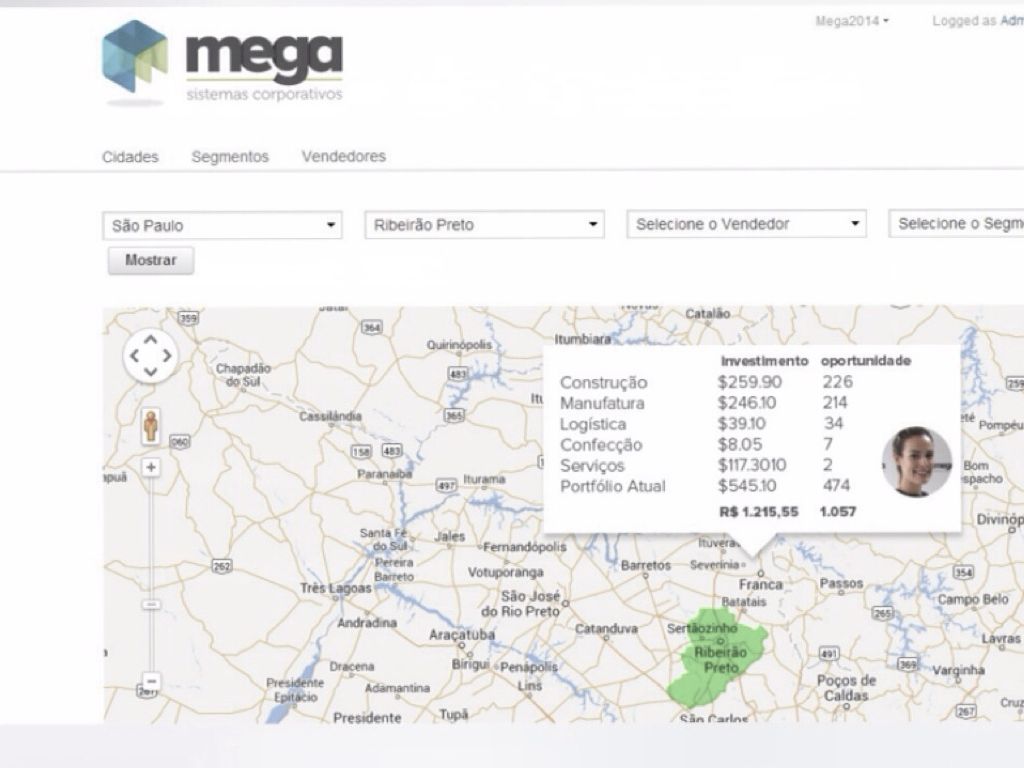Go to the Segmentos tab
Viewport: 1024px width, 768px height.
tap(230, 157)
